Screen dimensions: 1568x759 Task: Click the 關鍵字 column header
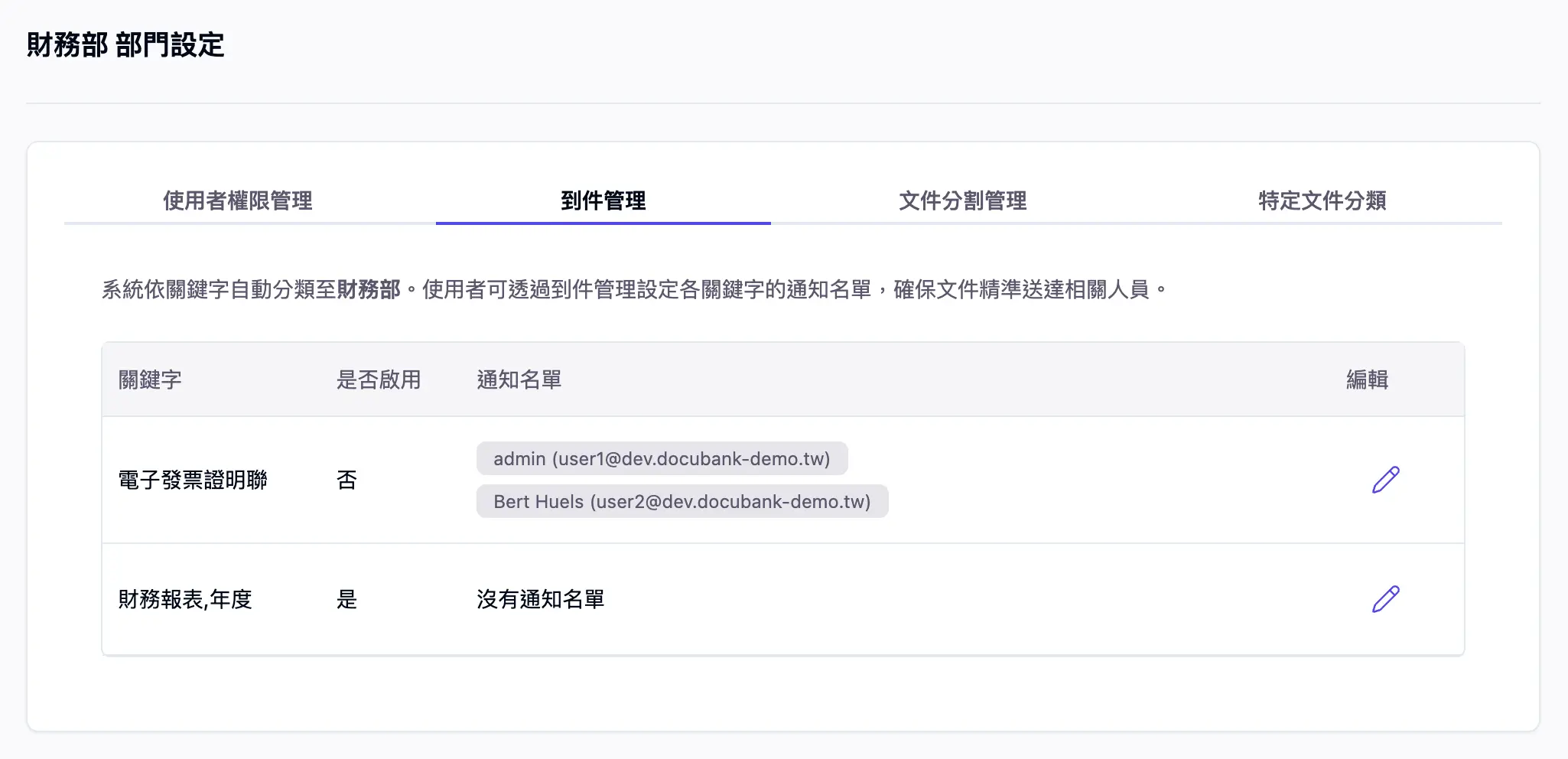click(150, 379)
